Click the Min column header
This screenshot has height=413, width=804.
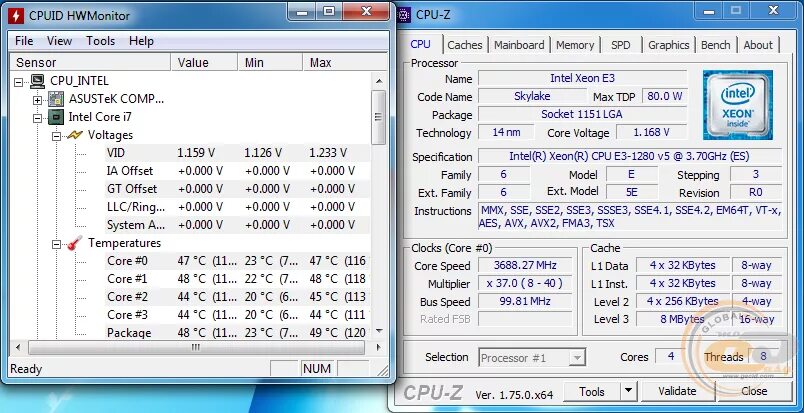[270, 63]
